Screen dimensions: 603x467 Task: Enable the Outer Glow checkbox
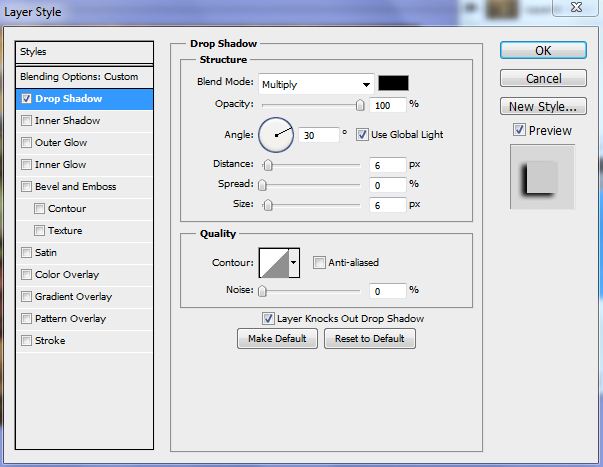(x=26, y=143)
